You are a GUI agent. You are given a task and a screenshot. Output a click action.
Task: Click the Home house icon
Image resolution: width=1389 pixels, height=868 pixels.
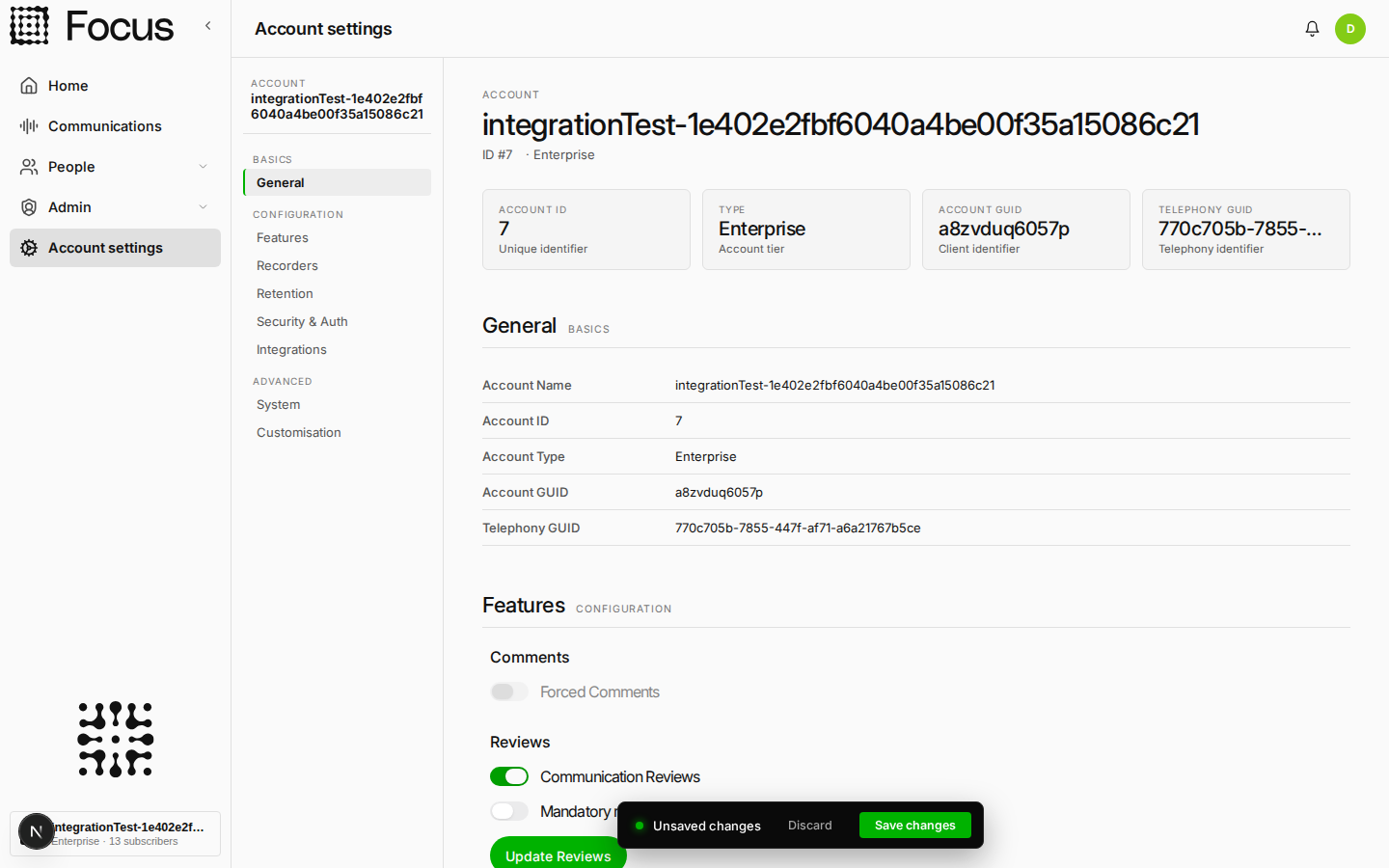click(x=29, y=86)
